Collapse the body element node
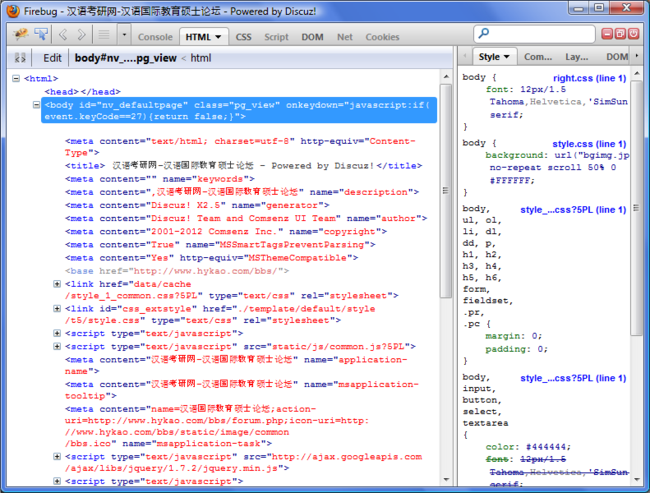650x493 pixels. tap(36, 105)
